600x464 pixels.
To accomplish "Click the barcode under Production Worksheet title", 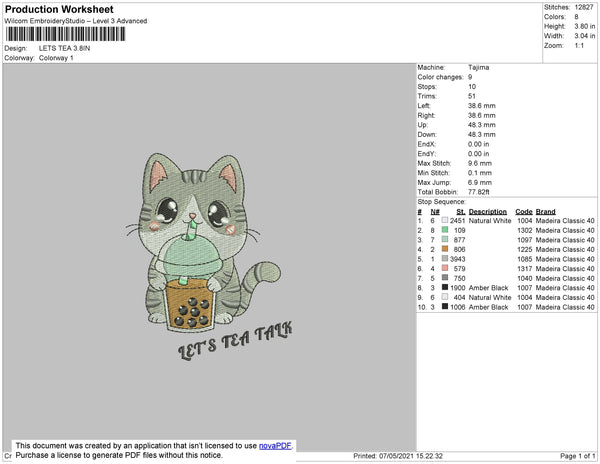I will click(x=65, y=34).
